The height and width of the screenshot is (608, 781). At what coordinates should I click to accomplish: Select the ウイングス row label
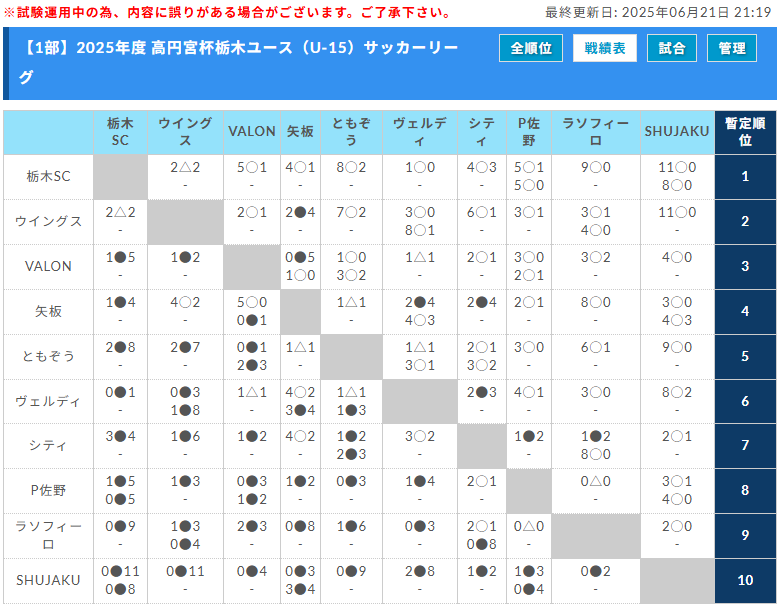coord(48,221)
